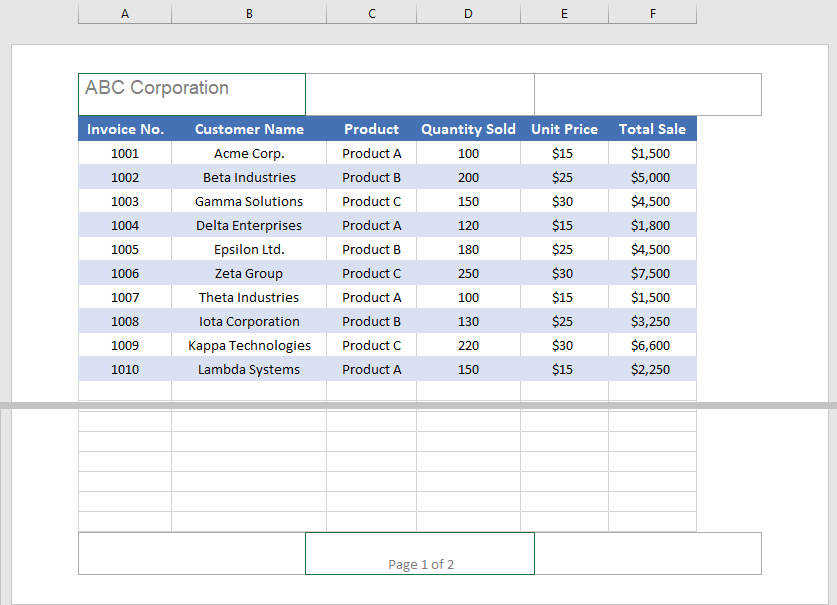Screen dimensions: 837x605
Task: Click the empty left footer box
Action: pos(192,553)
